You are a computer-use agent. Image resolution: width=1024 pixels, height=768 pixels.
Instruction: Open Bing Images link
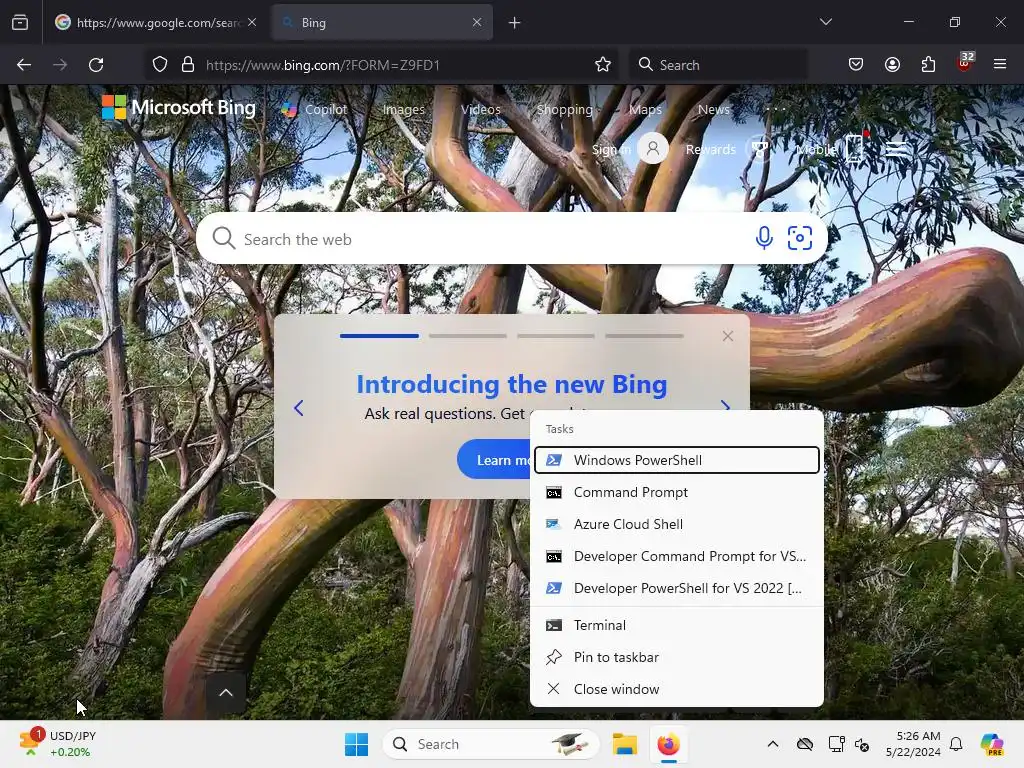tap(404, 110)
